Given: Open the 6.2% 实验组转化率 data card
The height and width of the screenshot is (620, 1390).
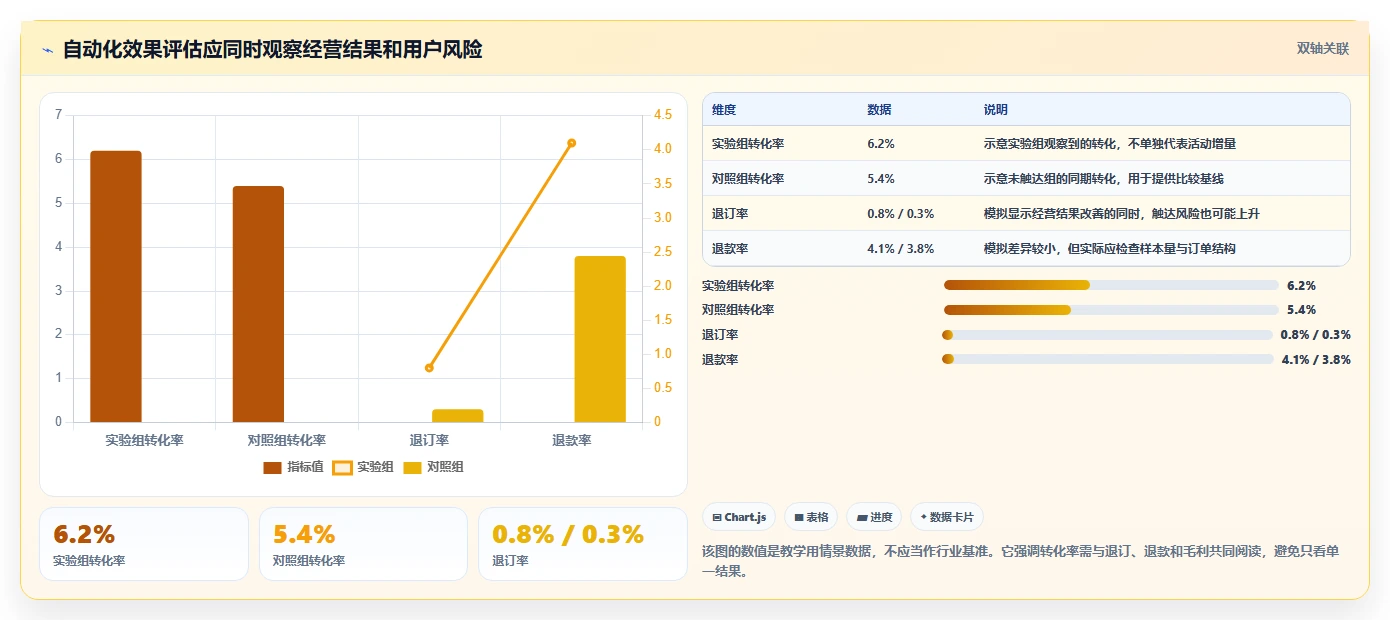Looking at the screenshot, I should (x=144, y=544).
